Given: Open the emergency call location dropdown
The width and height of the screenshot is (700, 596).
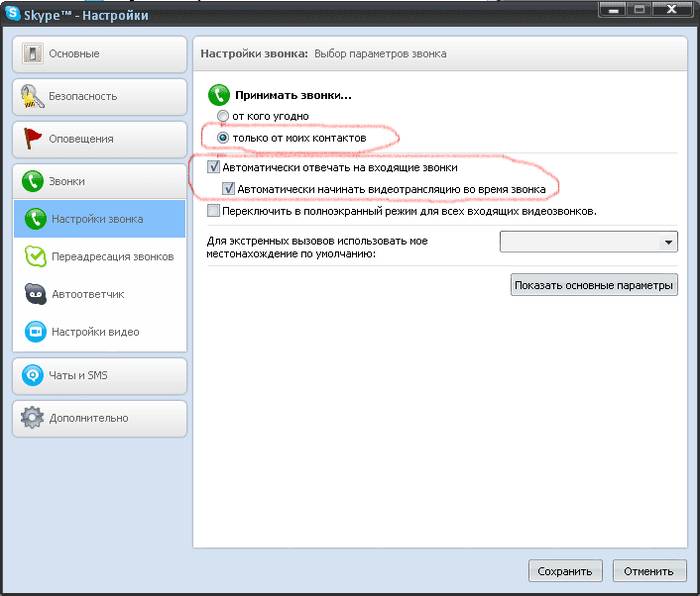Looking at the screenshot, I should click(x=588, y=241).
